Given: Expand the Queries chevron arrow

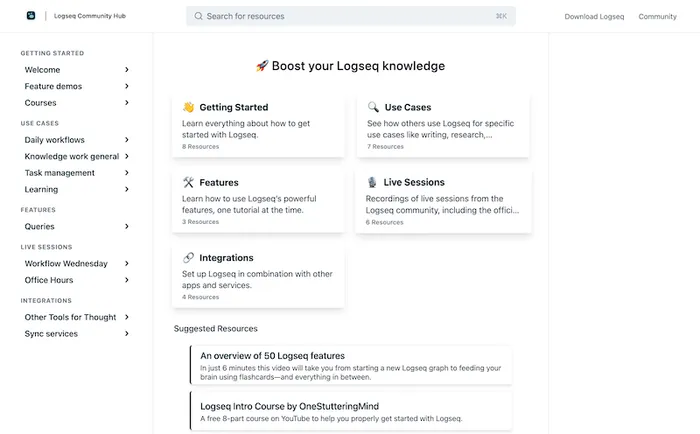Looking at the screenshot, I should coord(127,226).
